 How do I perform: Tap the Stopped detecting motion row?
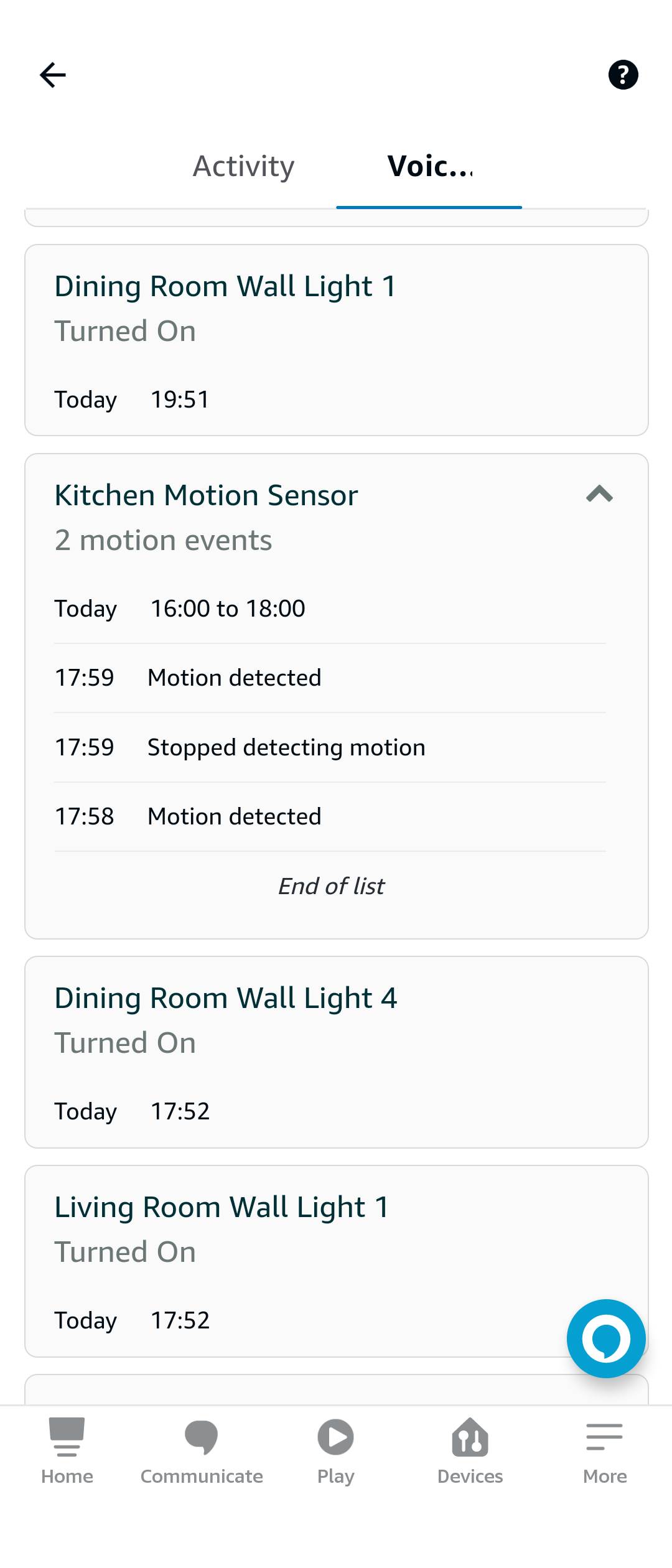point(330,747)
